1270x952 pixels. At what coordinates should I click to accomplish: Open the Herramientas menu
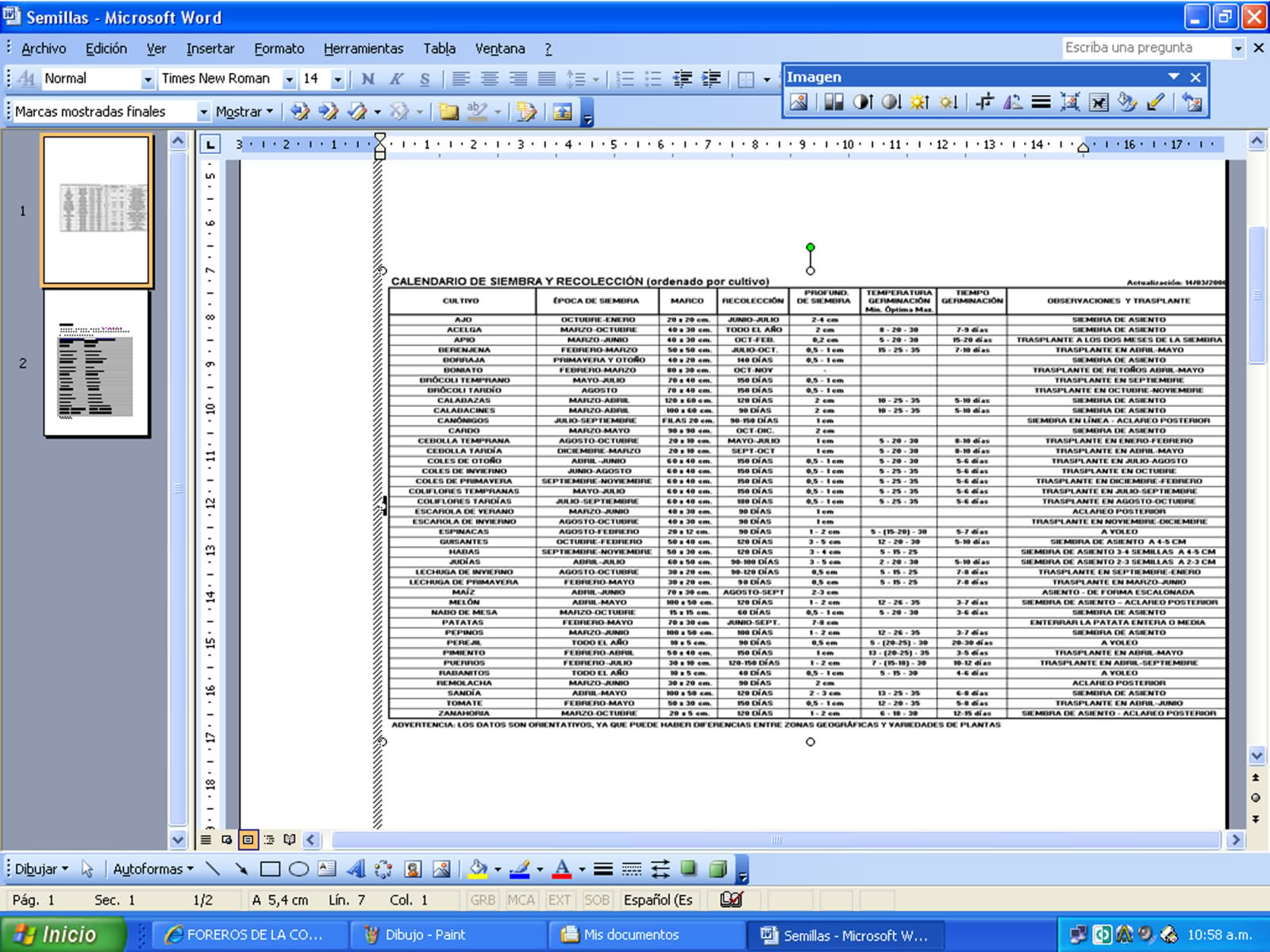363,48
